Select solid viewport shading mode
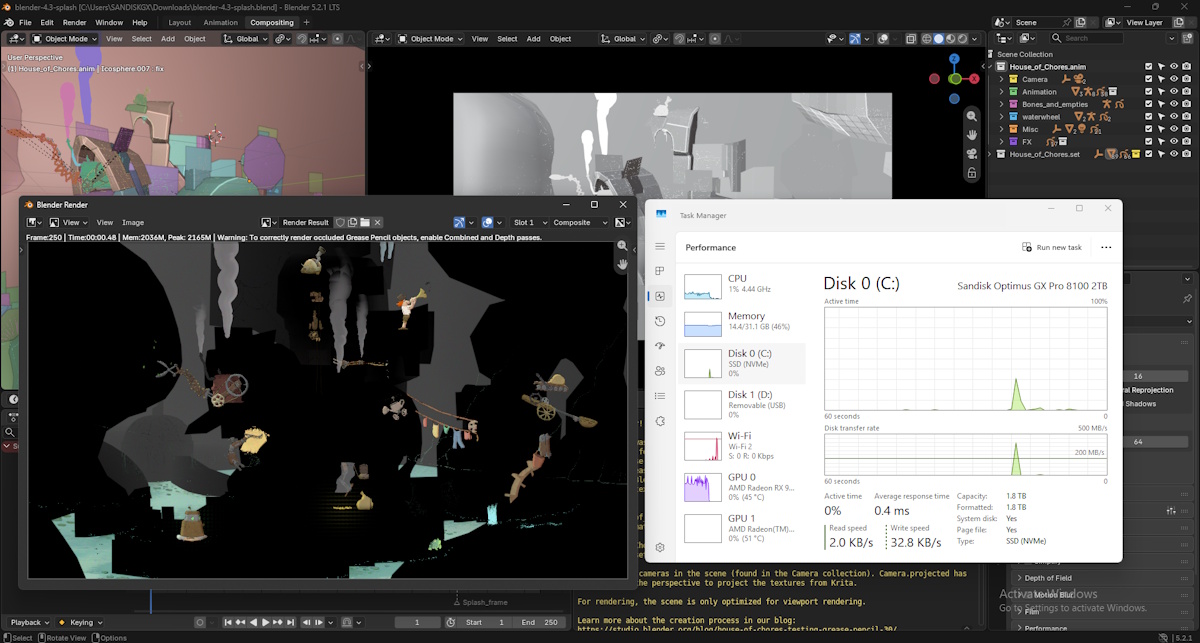The image size is (1200, 643). pyautogui.click(x=938, y=38)
